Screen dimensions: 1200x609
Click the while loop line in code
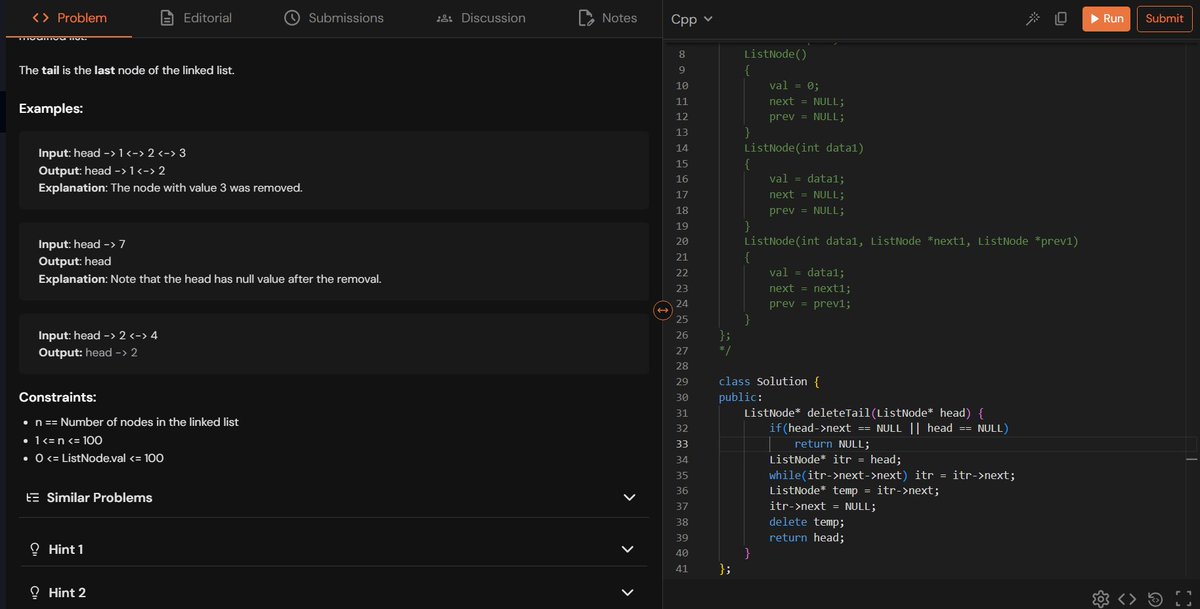coord(892,475)
